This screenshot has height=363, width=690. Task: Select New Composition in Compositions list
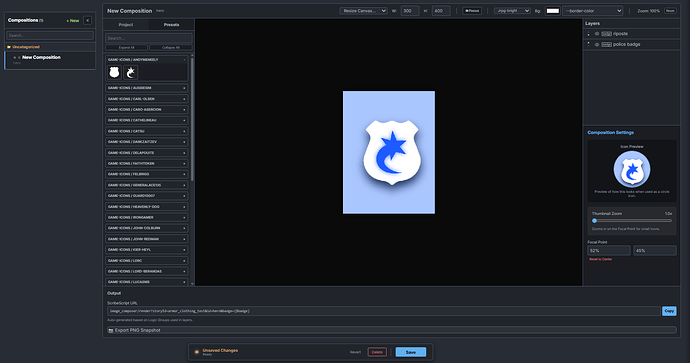(50, 60)
